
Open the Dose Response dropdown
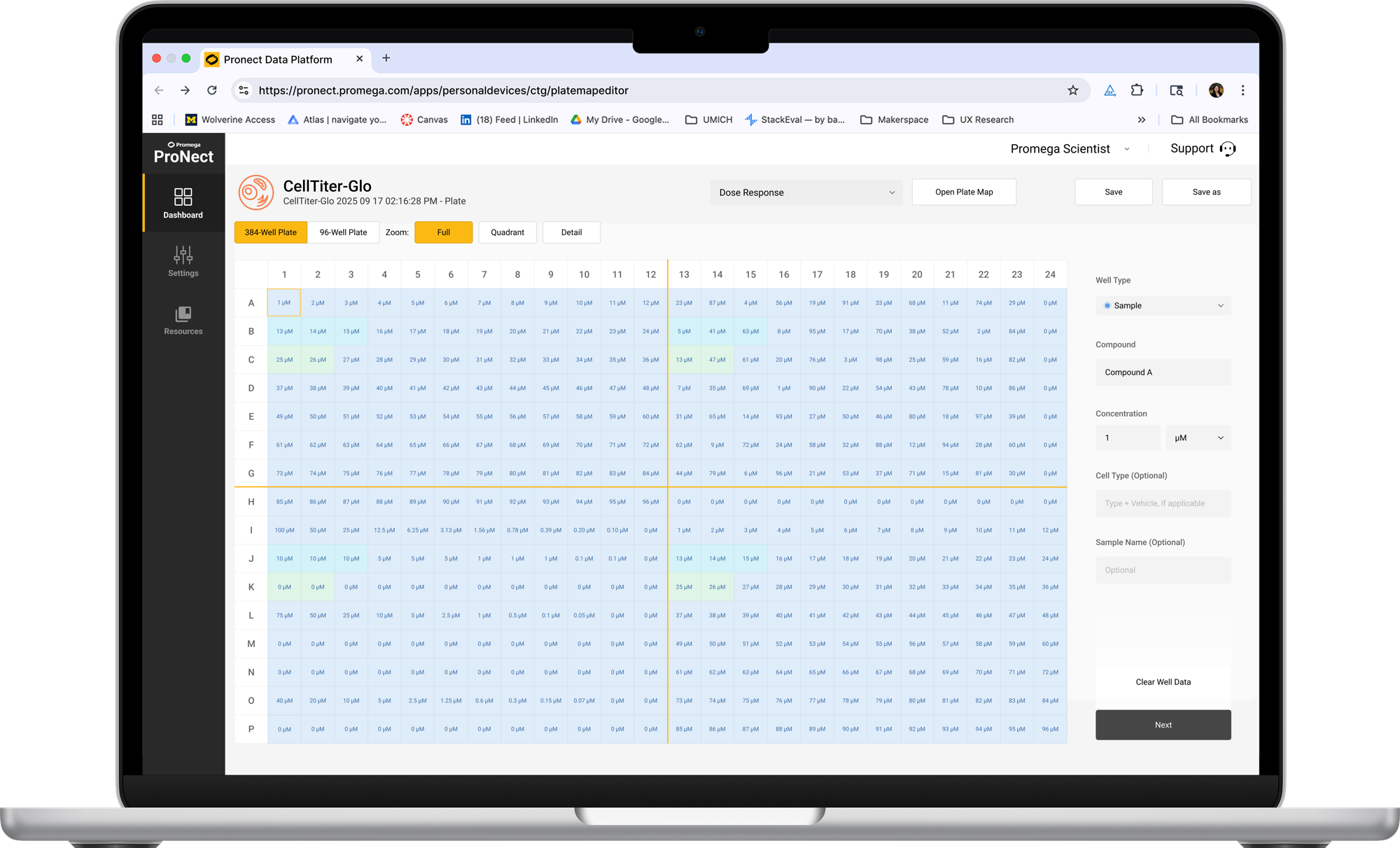pyautogui.click(x=806, y=192)
